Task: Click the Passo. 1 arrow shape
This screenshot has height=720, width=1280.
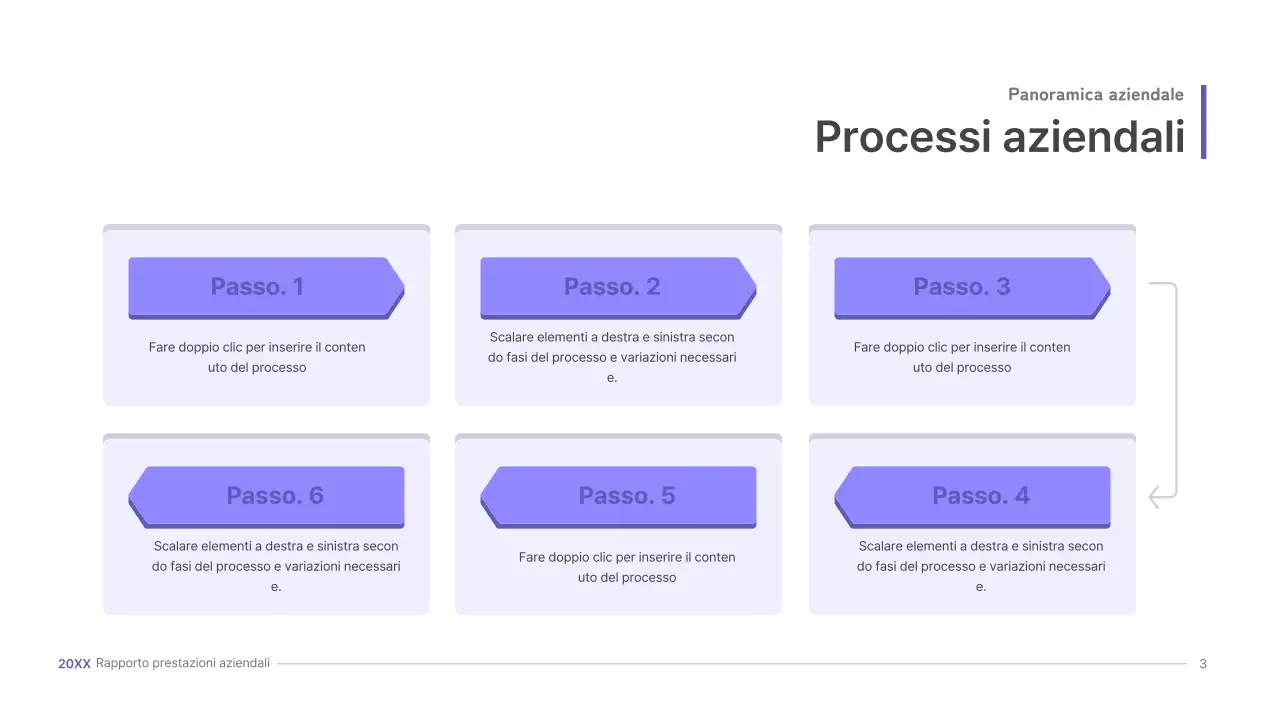Action: [x=266, y=287]
